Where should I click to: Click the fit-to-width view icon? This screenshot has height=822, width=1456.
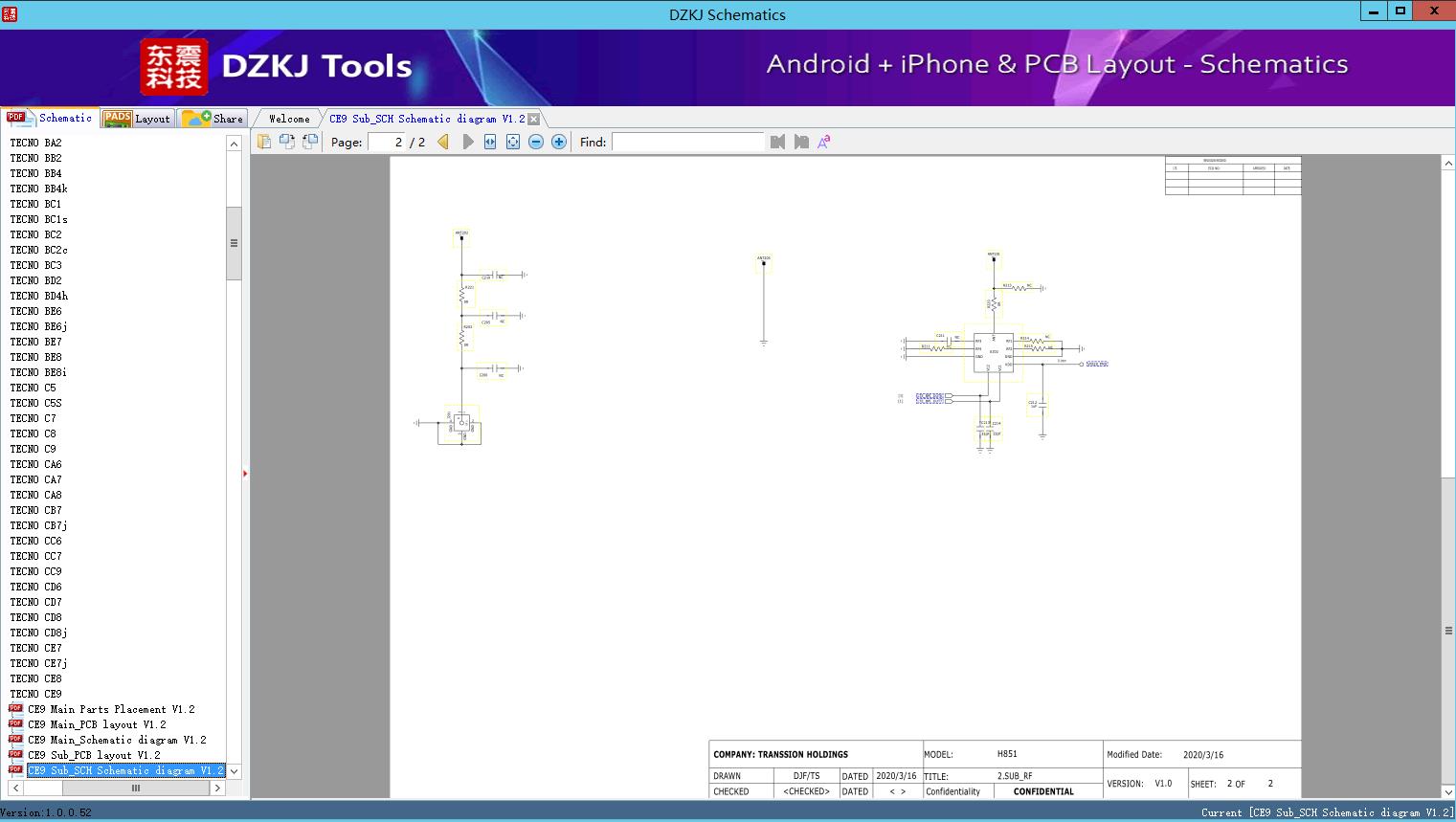pos(489,141)
